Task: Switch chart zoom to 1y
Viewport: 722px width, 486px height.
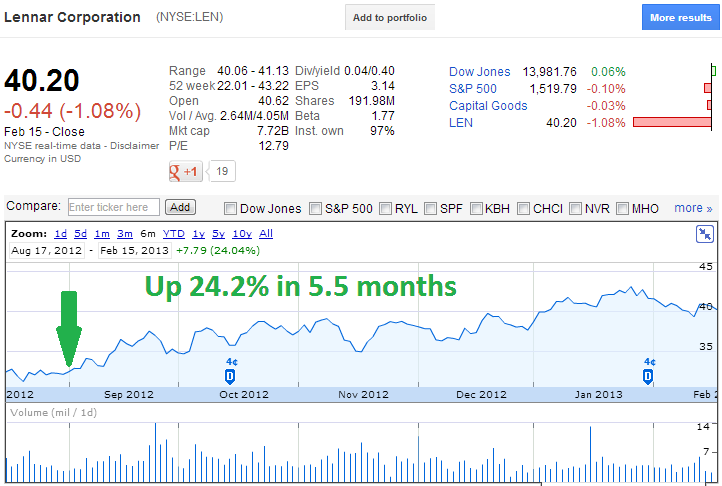Action: (198, 234)
